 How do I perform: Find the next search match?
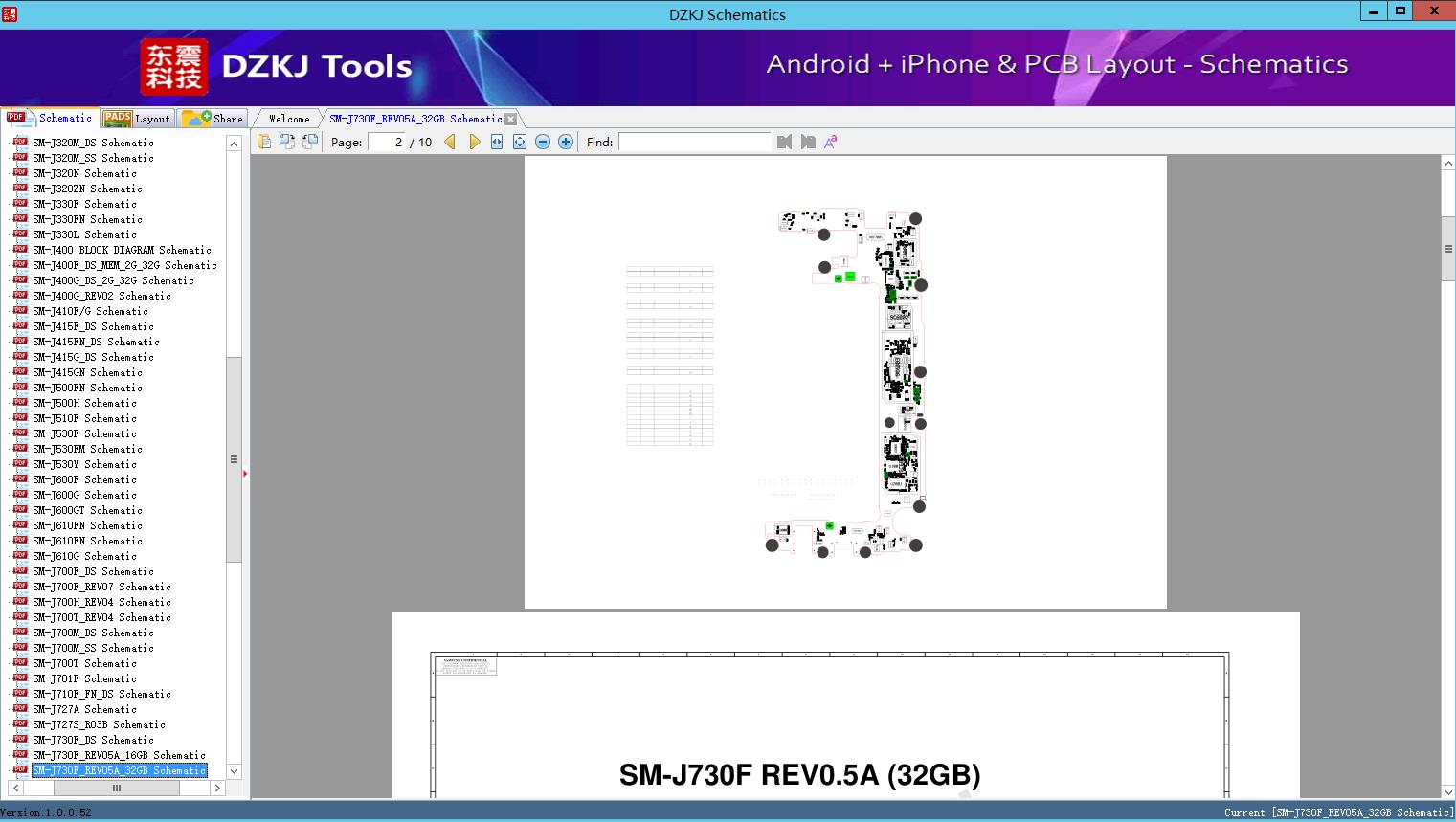click(808, 142)
